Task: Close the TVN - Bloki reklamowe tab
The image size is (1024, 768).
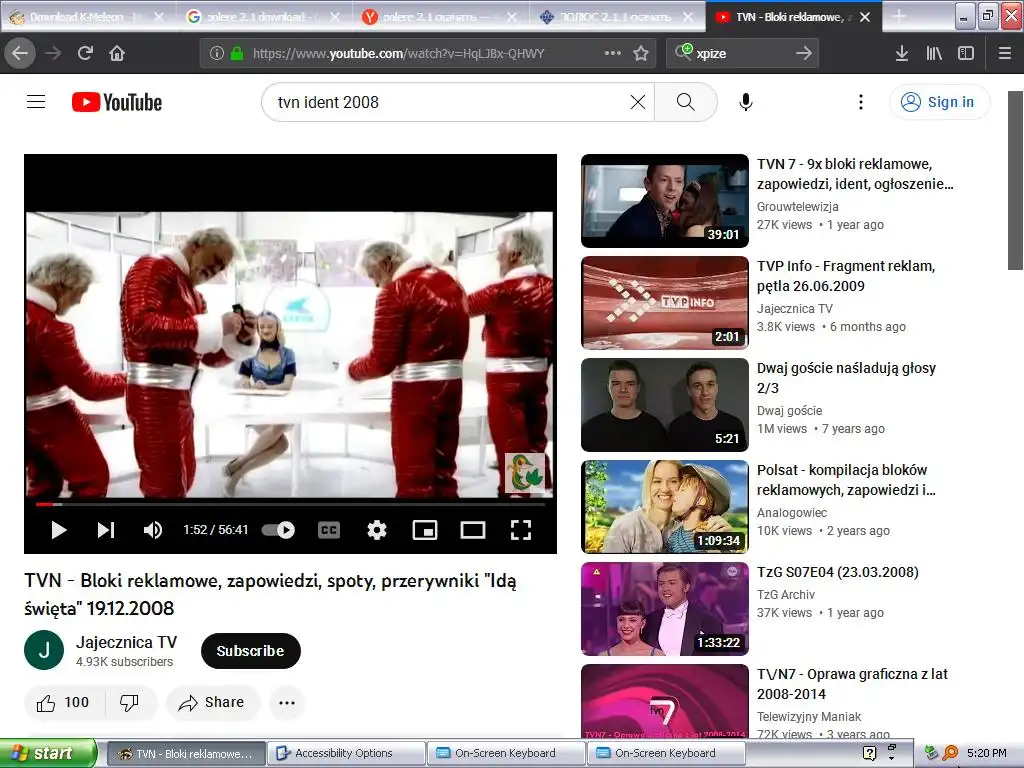Action: pyautogui.click(x=865, y=17)
